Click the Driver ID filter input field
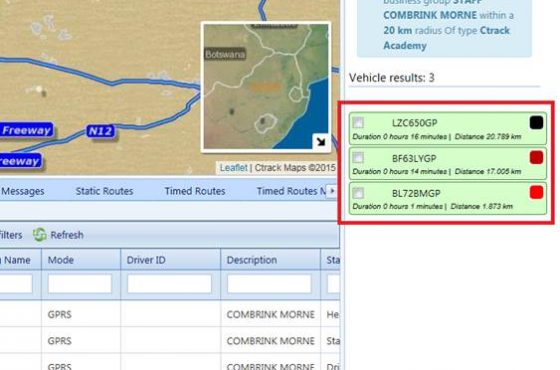 point(170,284)
